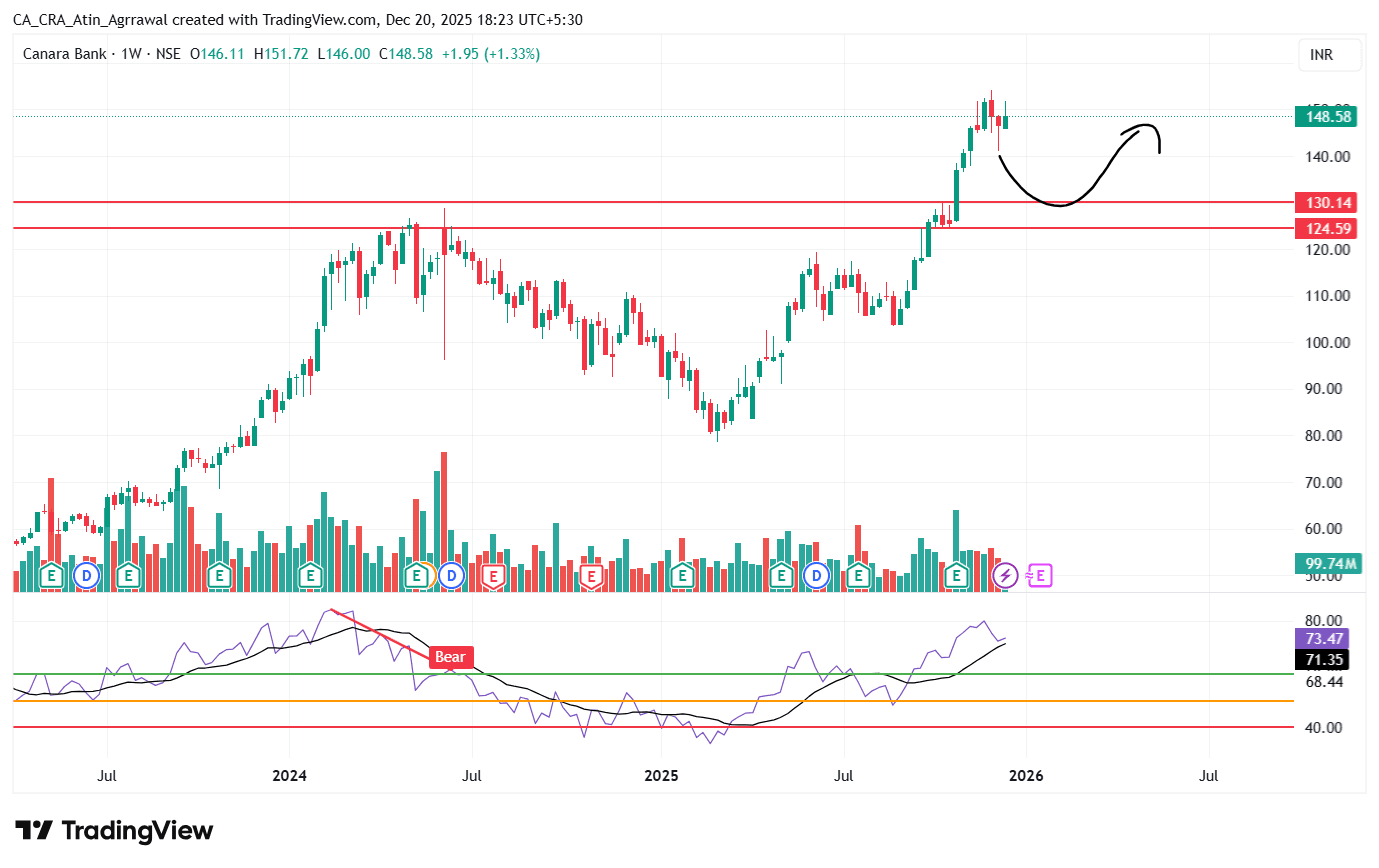Click the high value H151.72
Viewport: 1379px width, 868px height.
(281, 54)
